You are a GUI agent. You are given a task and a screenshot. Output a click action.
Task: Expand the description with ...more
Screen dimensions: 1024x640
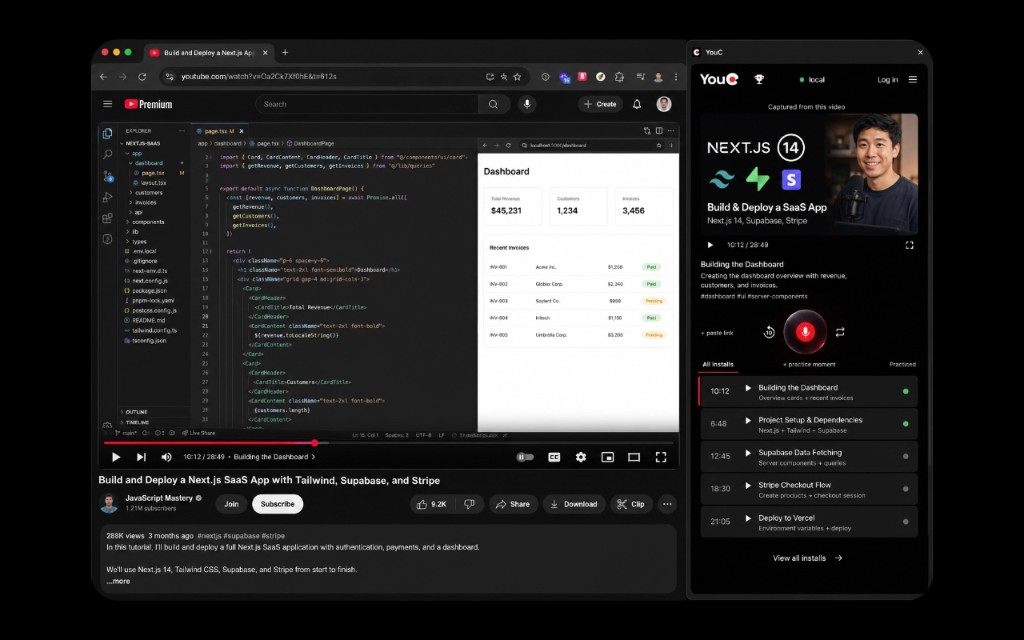[118, 581]
